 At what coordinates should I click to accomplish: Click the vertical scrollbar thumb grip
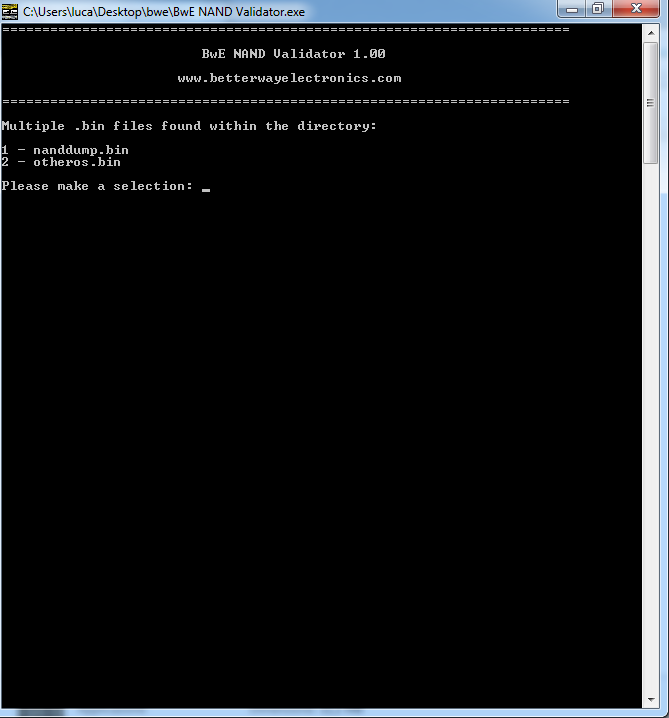click(x=651, y=103)
